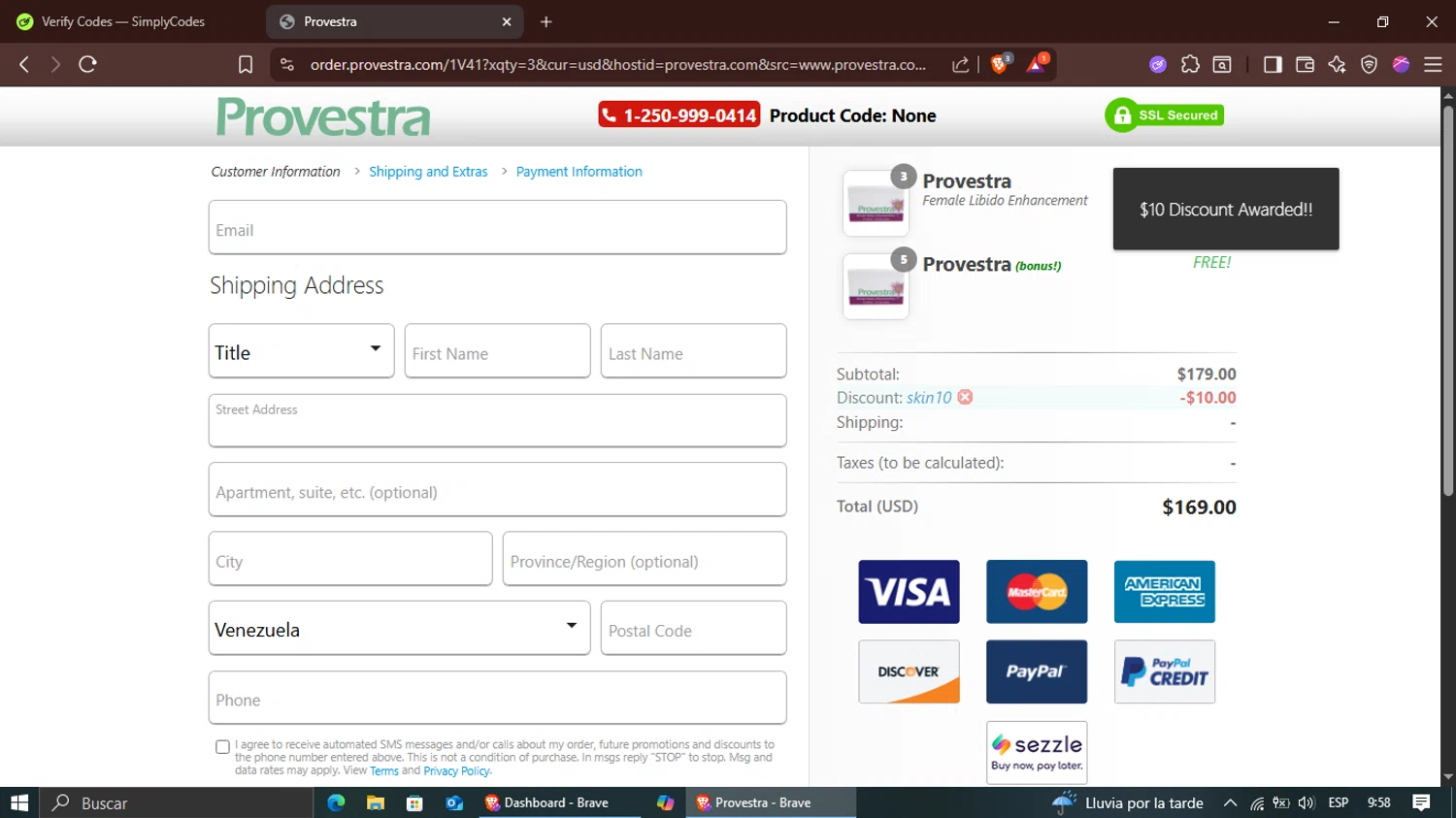
Task: Remove the skin10 discount code
Action: [x=965, y=397]
